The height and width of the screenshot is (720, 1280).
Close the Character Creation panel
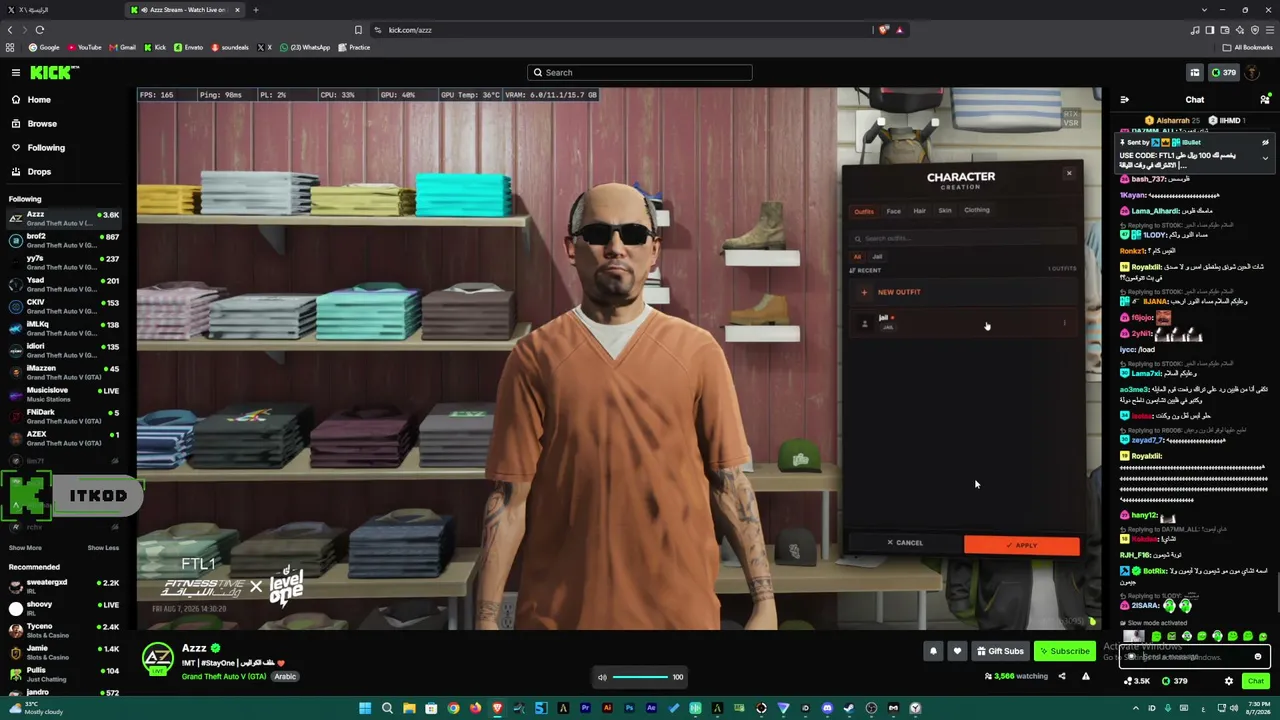(x=1069, y=173)
